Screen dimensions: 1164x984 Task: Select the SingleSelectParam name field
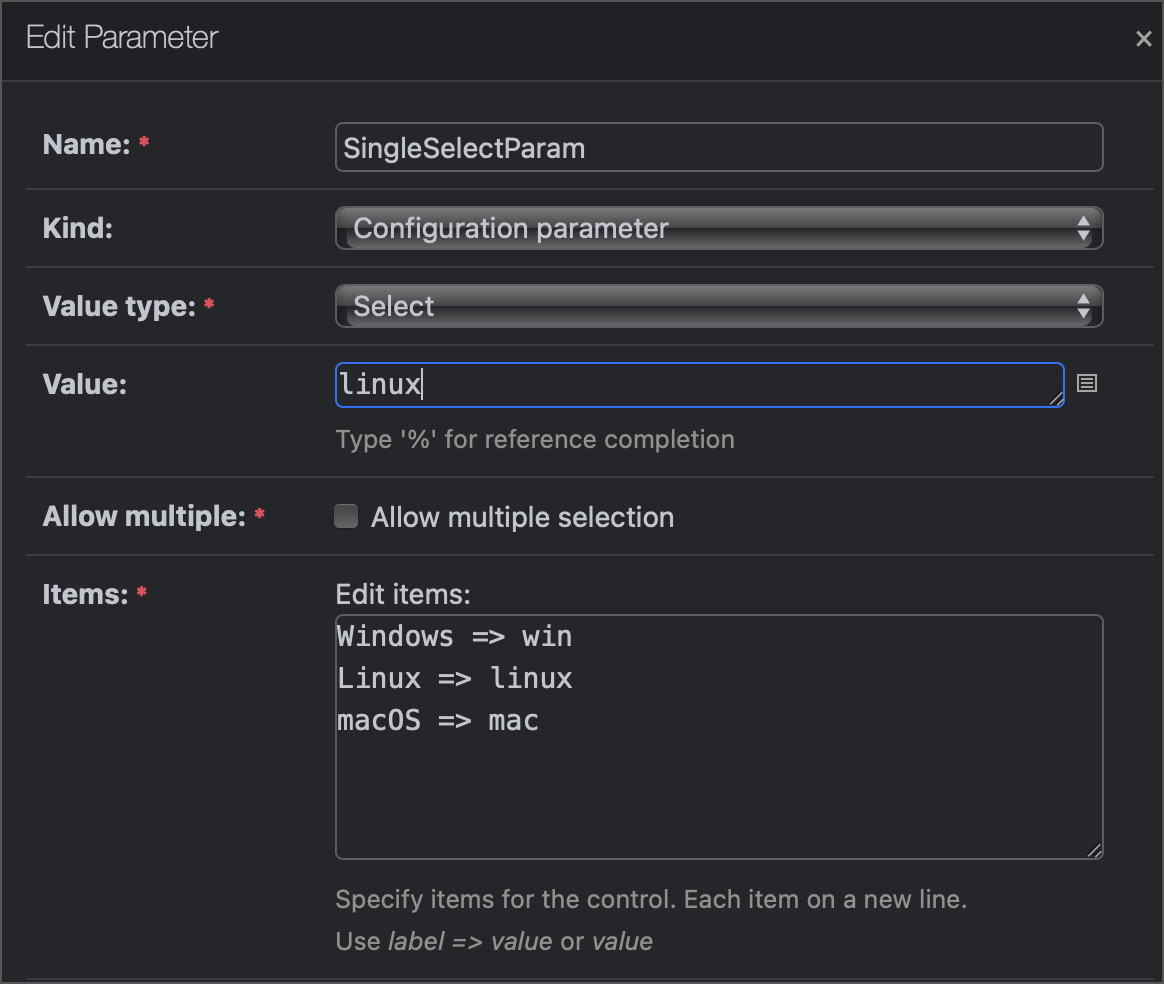coord(719,146)
